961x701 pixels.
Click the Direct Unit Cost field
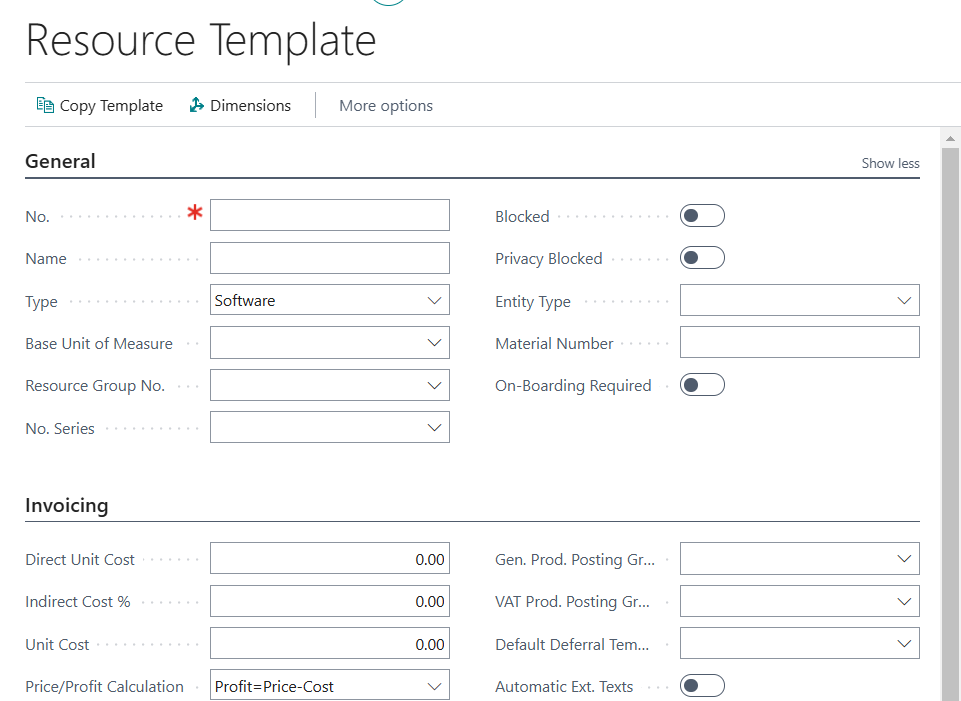point(330,558)
